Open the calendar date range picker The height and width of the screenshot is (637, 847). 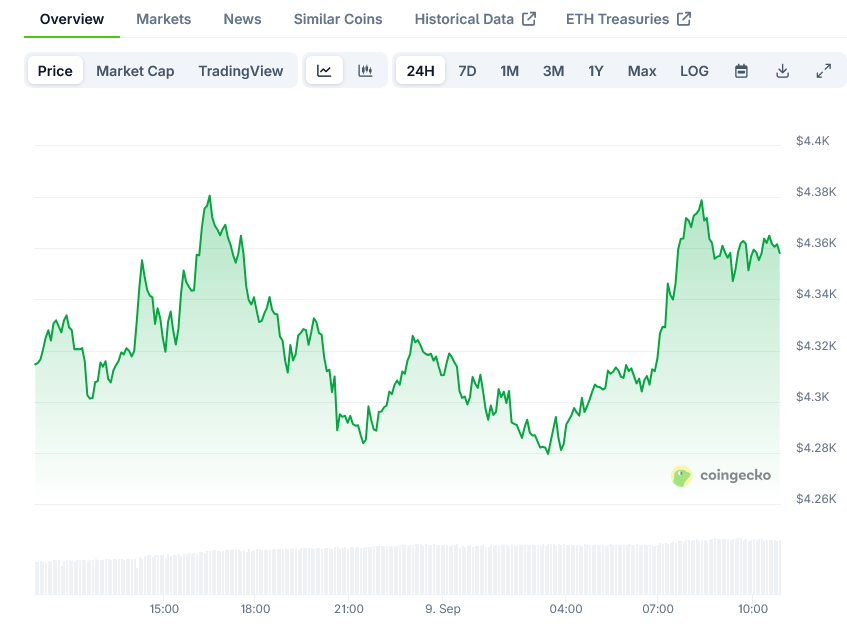(x=741, y=71)
